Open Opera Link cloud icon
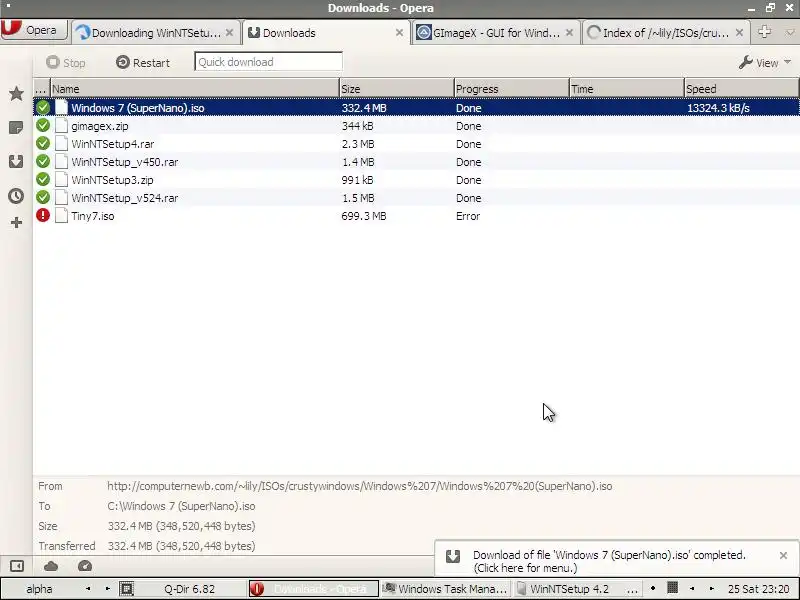800x600 pixels. coord(51,566)
